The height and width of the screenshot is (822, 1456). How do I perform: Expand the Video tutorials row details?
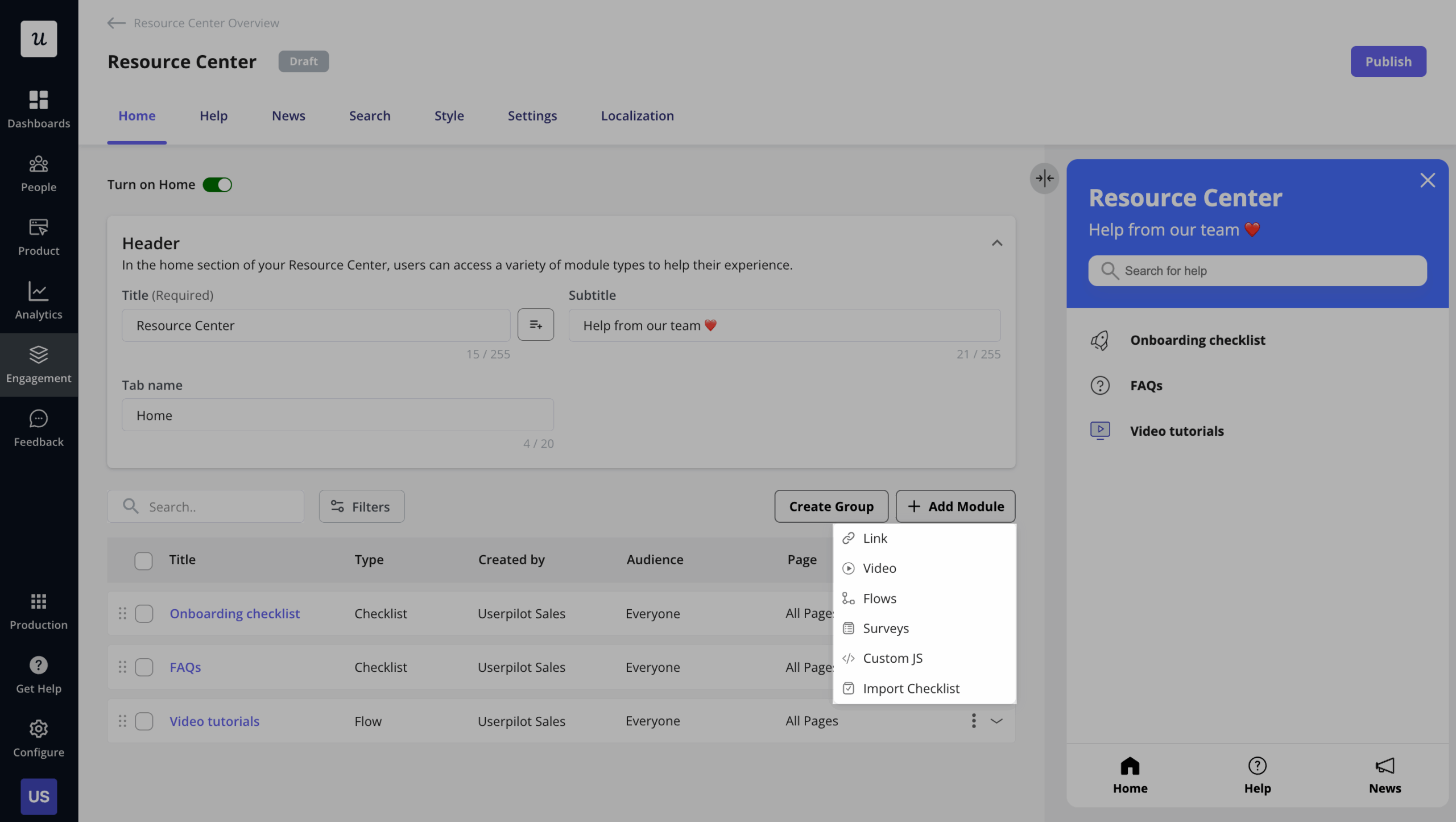pyautogui.click(x=996, y=721)
